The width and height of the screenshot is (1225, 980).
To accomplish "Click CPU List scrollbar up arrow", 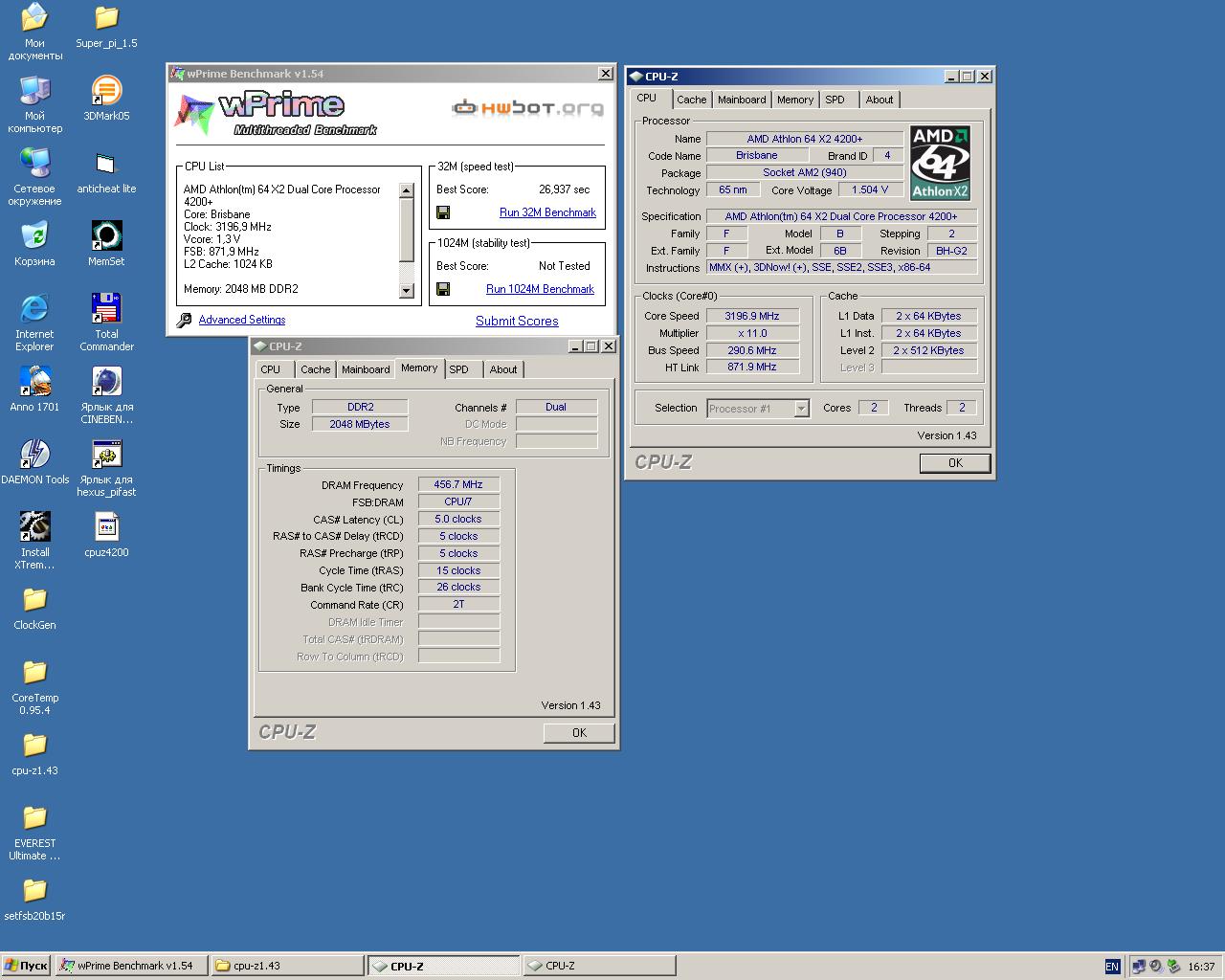I will click(406, 189).
